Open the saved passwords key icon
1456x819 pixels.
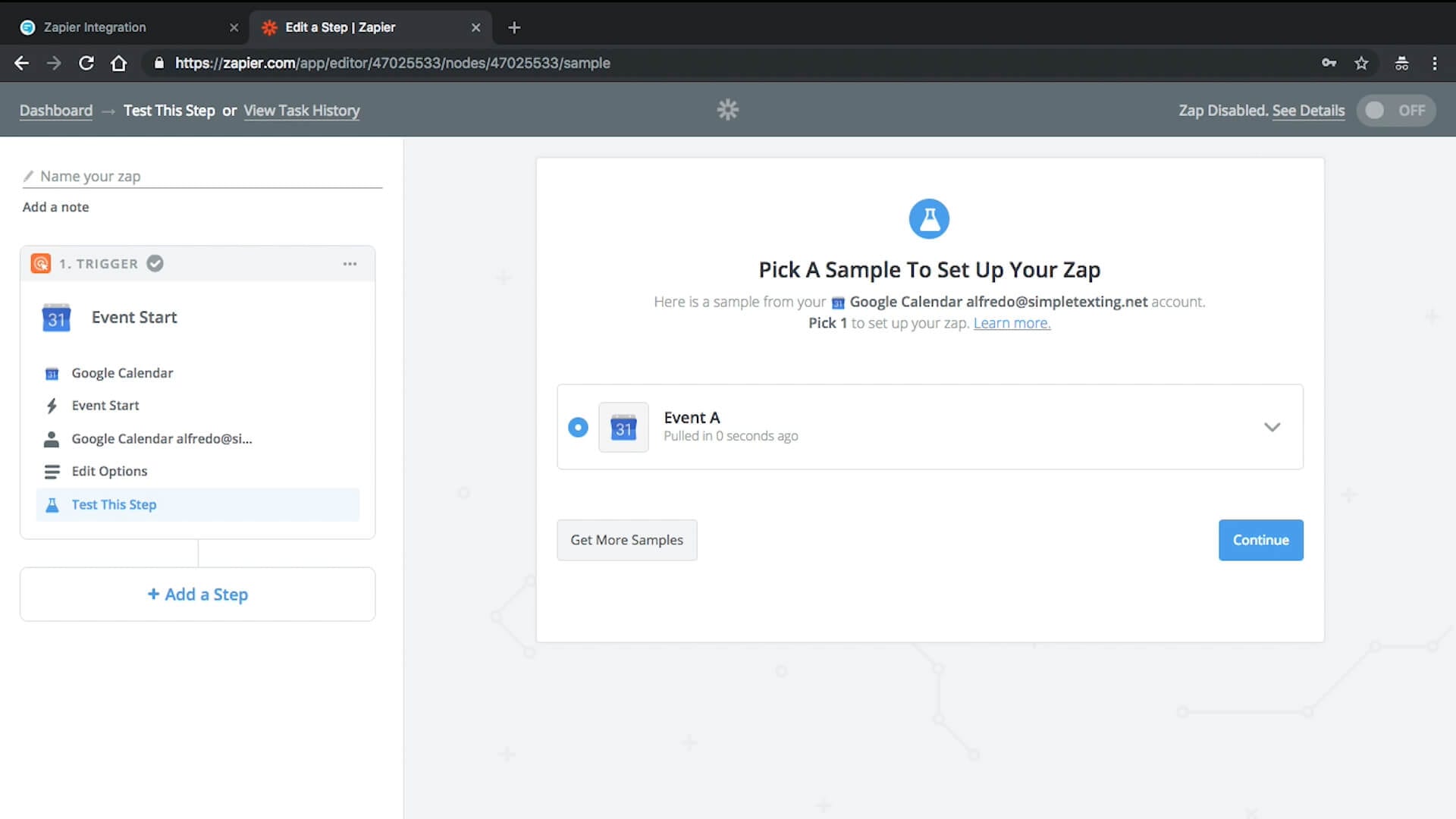[1329, 63]
